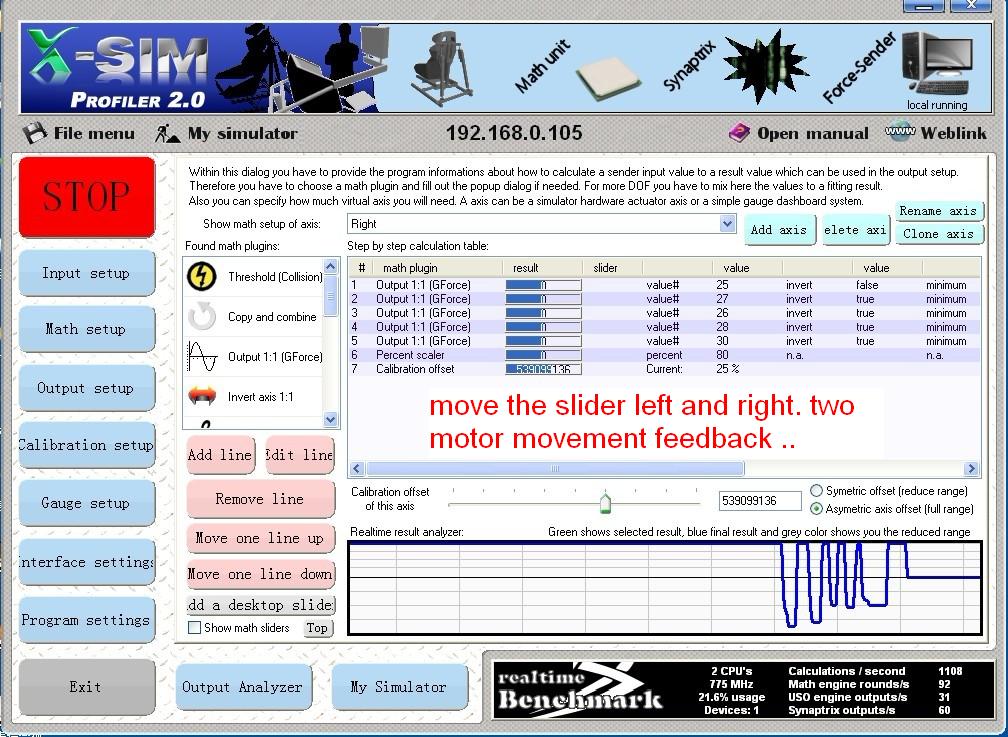Click the Remove line button
This screenshot has width=1008, height=737.
click(x=260, y=499)
